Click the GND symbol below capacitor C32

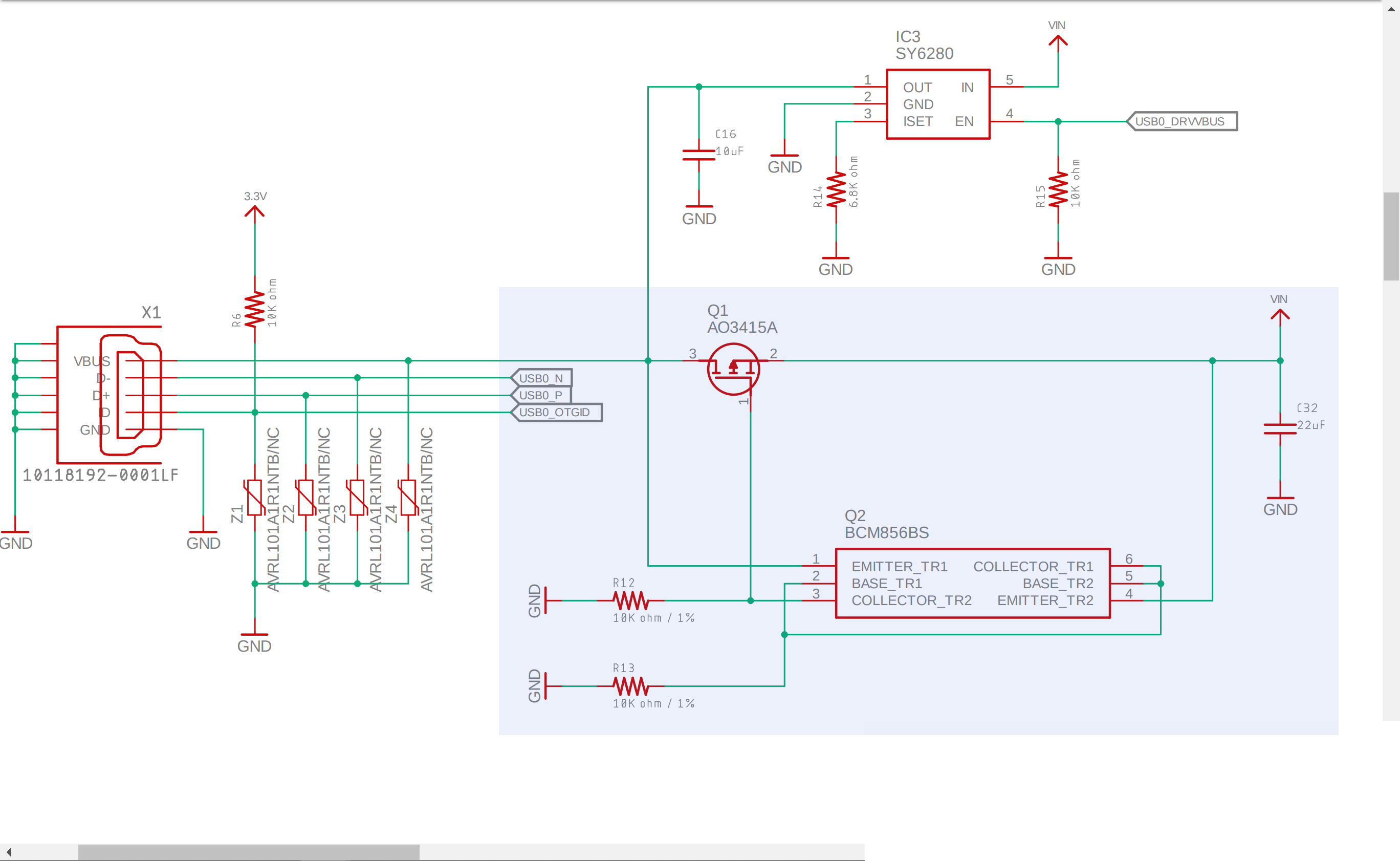click(1280, 506)
